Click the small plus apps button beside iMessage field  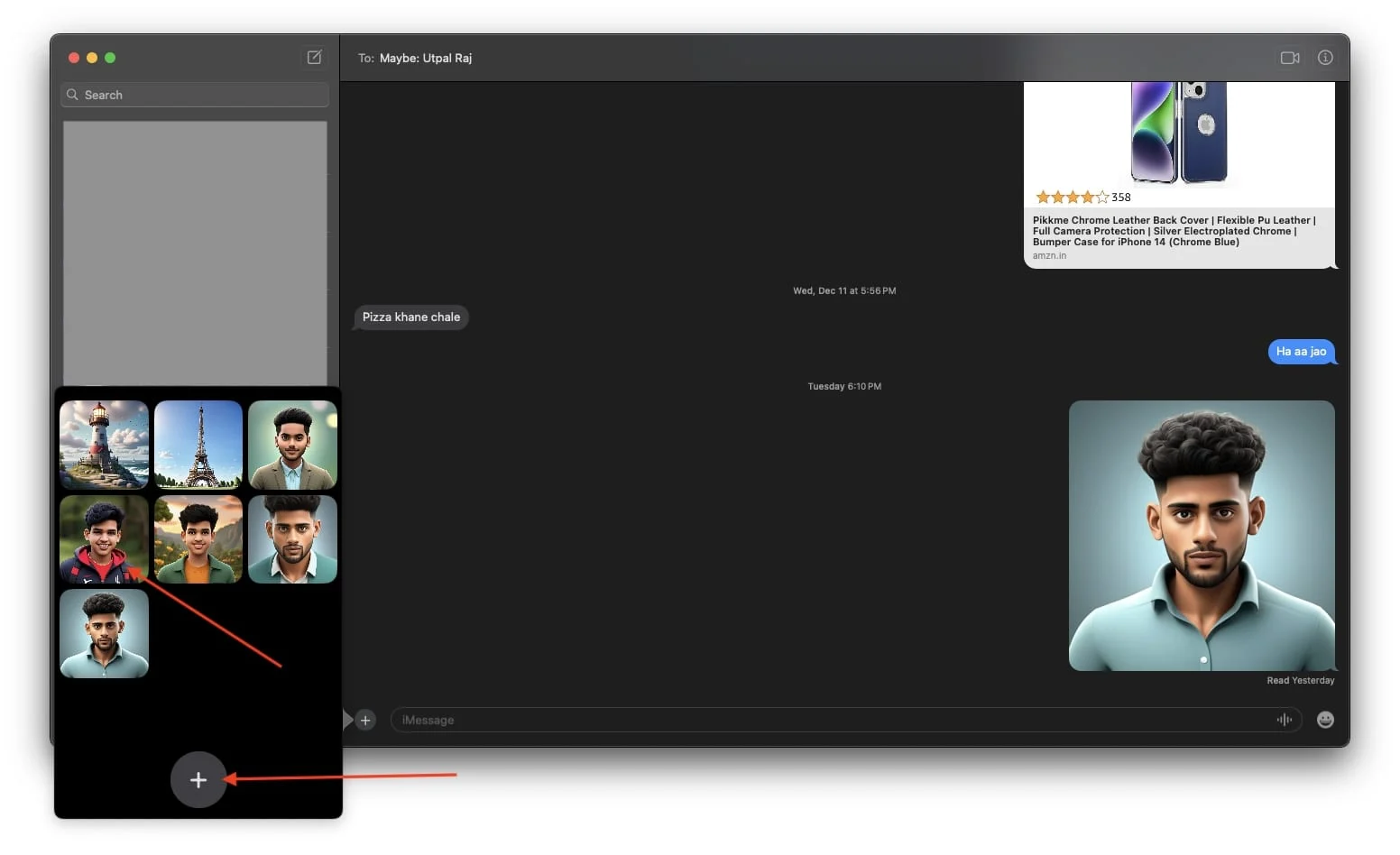coord(365,720)
